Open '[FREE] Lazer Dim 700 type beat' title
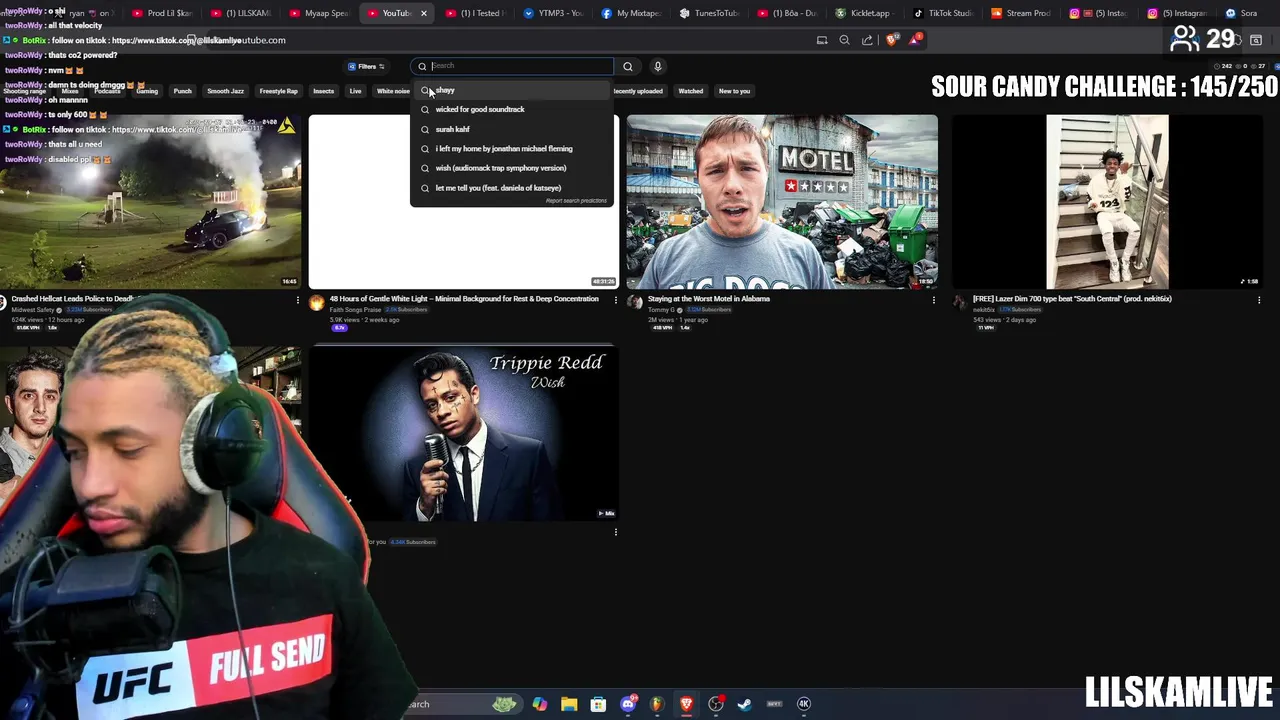The width and height of the screenshot is (1280, 720). click(1072, 299)
